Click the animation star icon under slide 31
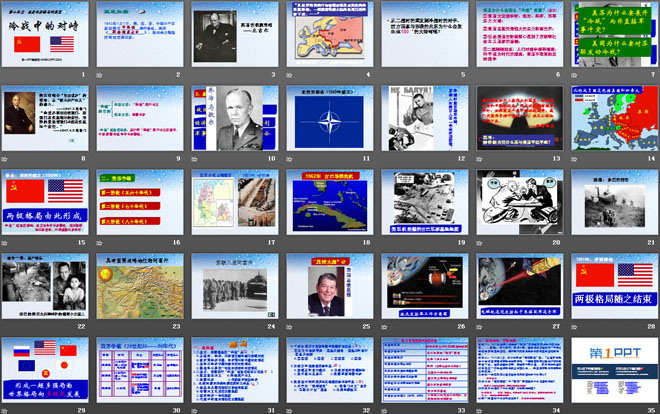660x414 pixels. [194, 410]
